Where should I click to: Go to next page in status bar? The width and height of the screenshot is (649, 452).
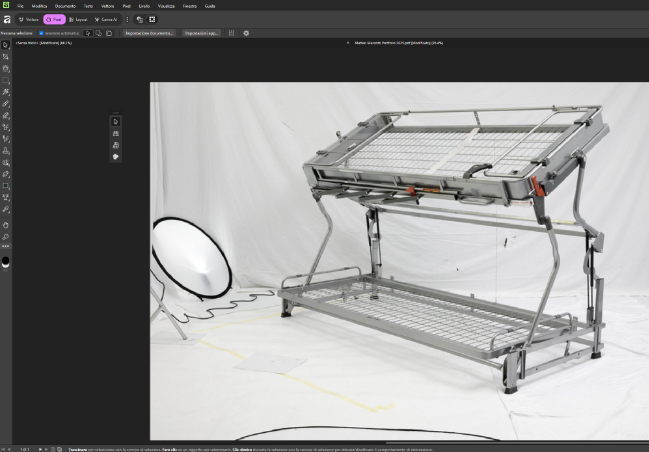point(41,449)
